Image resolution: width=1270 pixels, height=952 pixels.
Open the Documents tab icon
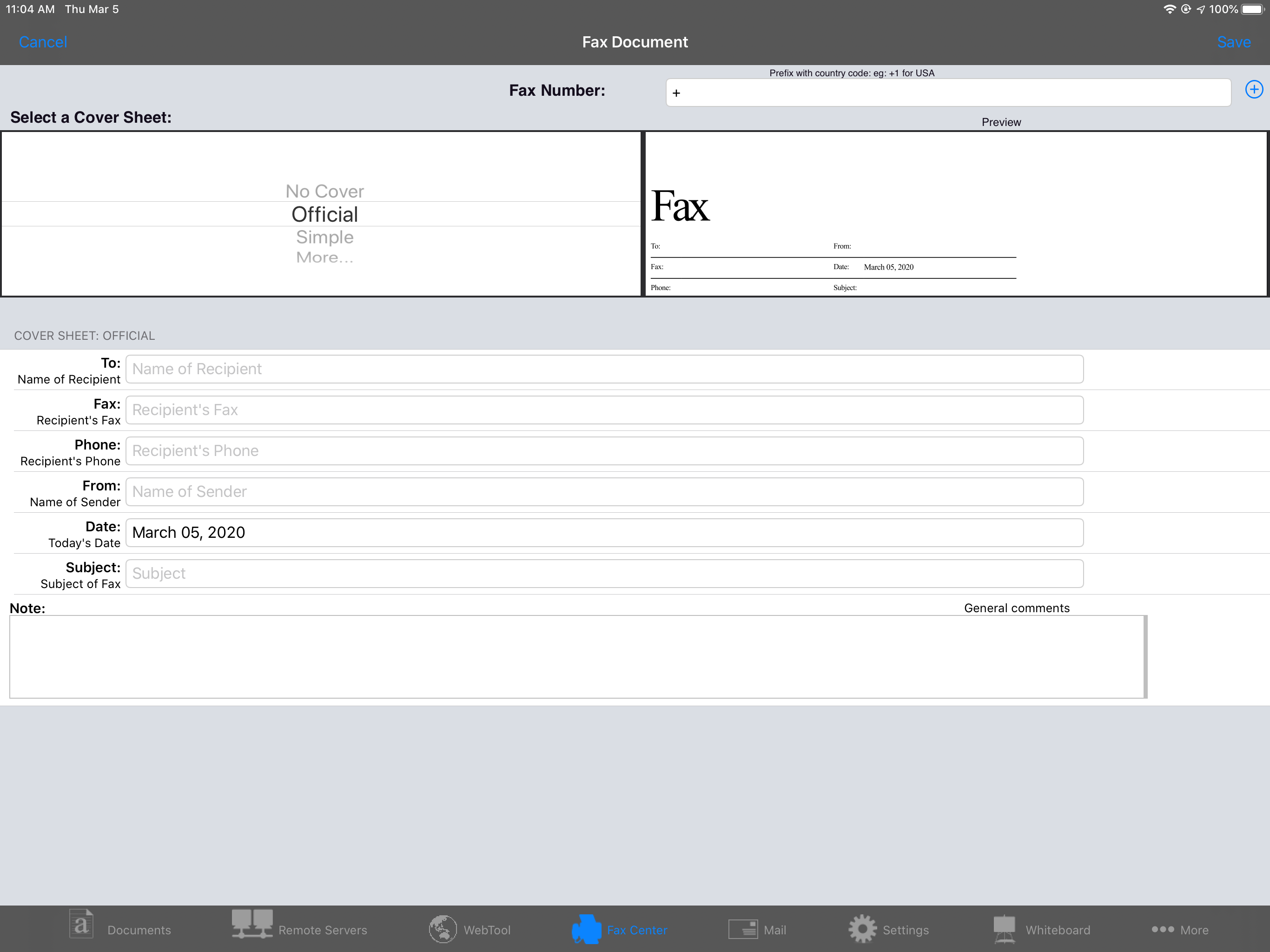[81, 925]
